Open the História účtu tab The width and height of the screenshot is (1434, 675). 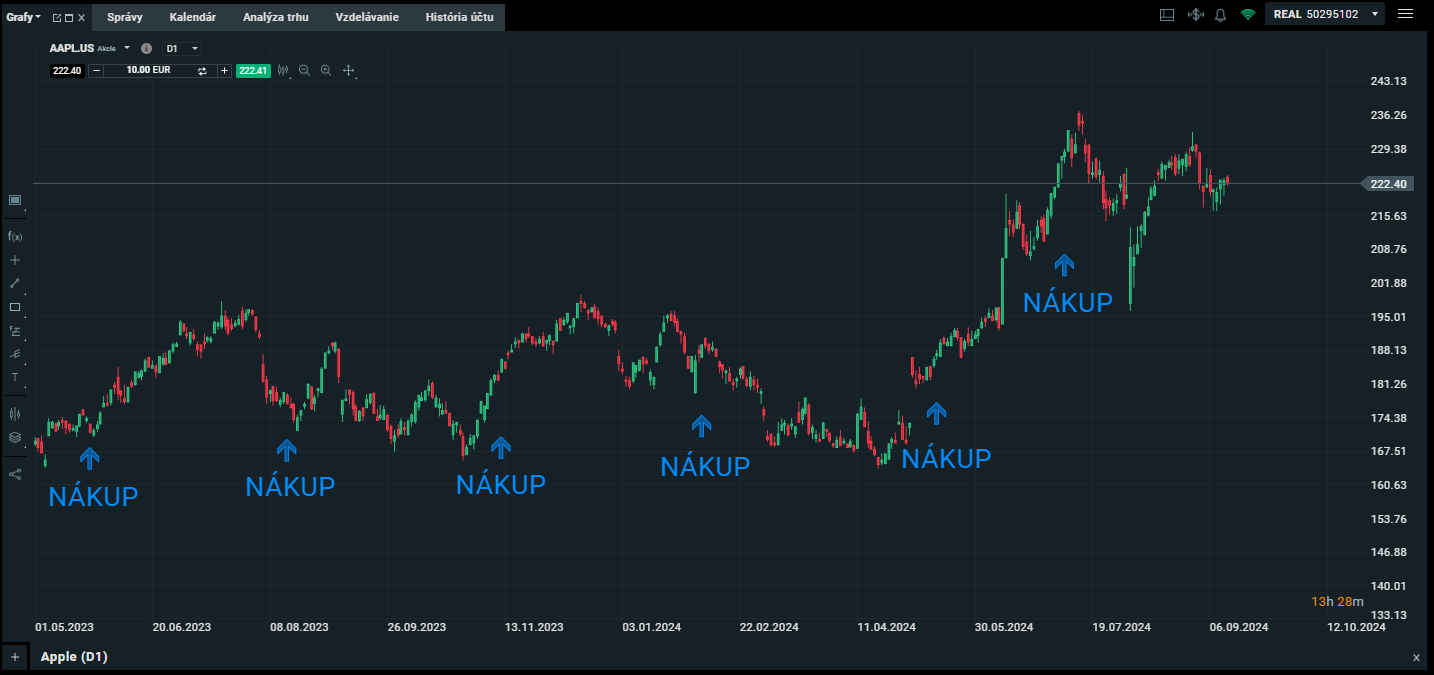[x=459, y=17]
